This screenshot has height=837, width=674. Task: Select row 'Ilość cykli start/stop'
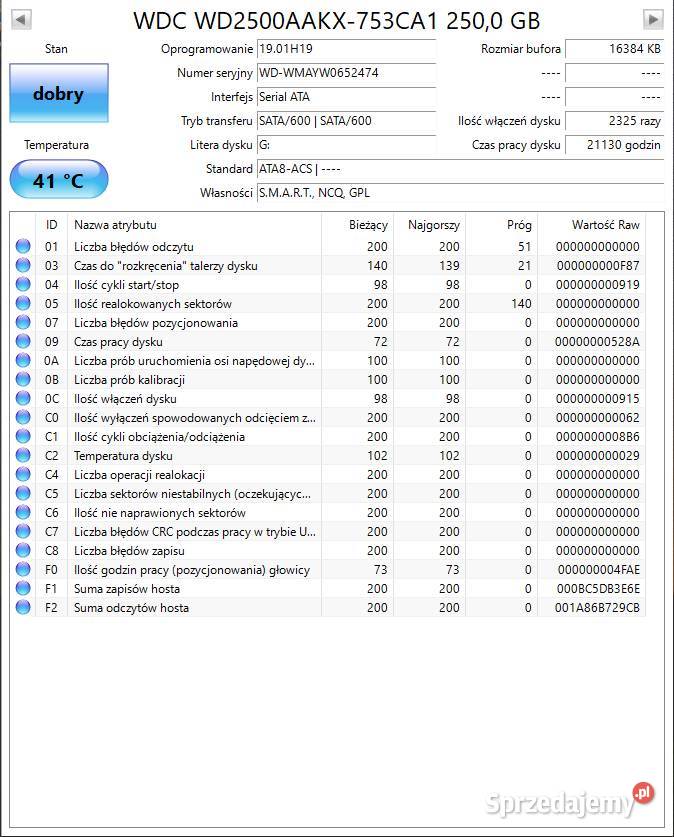328,284
